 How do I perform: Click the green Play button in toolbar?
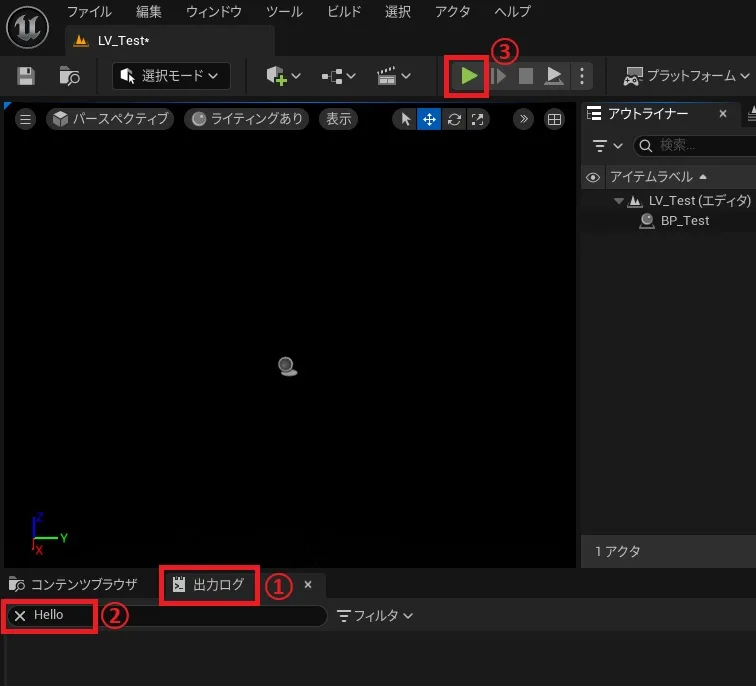(468, 76)
